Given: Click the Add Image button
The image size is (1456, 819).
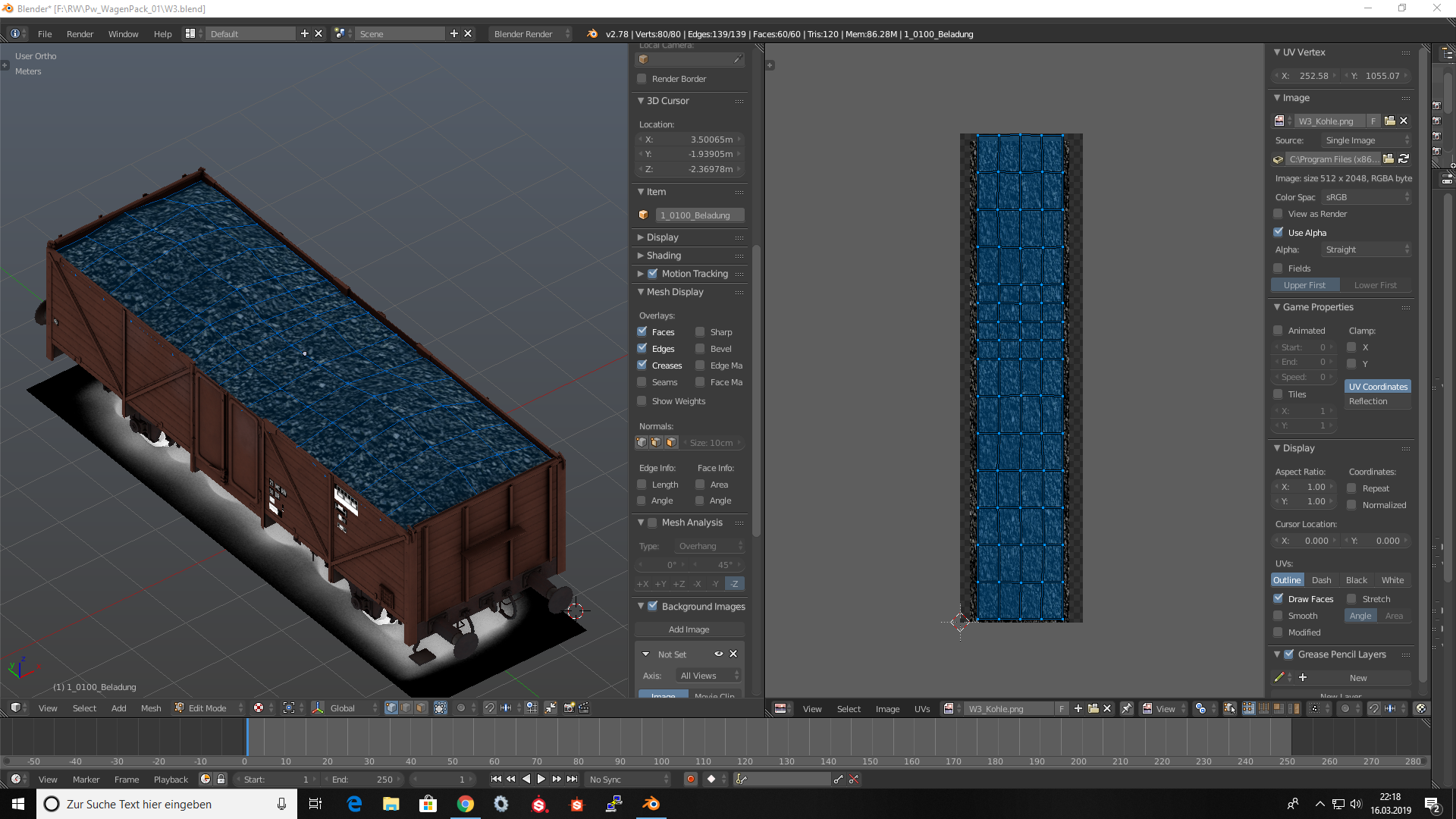Looking at the screenshot, I should coord(689,629).
